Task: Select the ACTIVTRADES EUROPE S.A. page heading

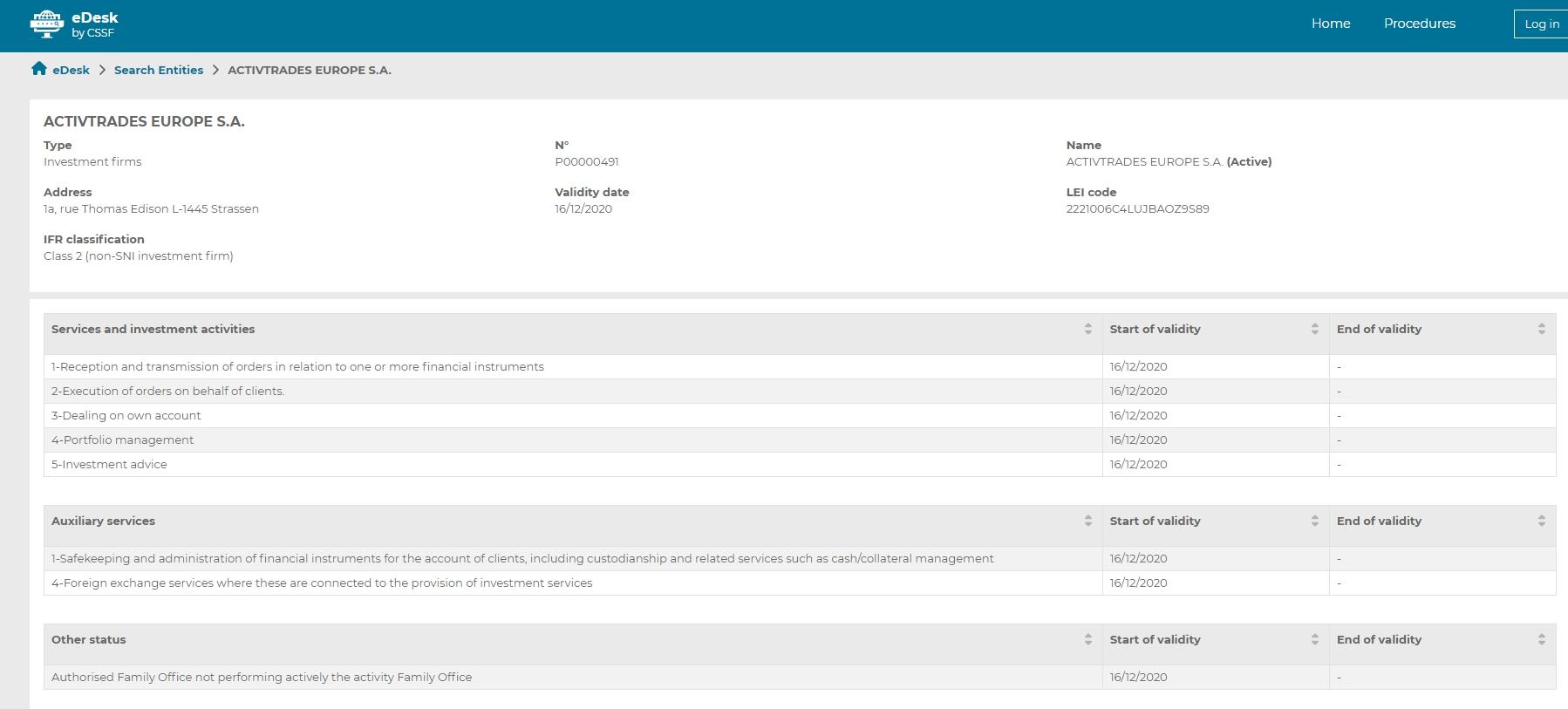Action: [x=144, y=121]
